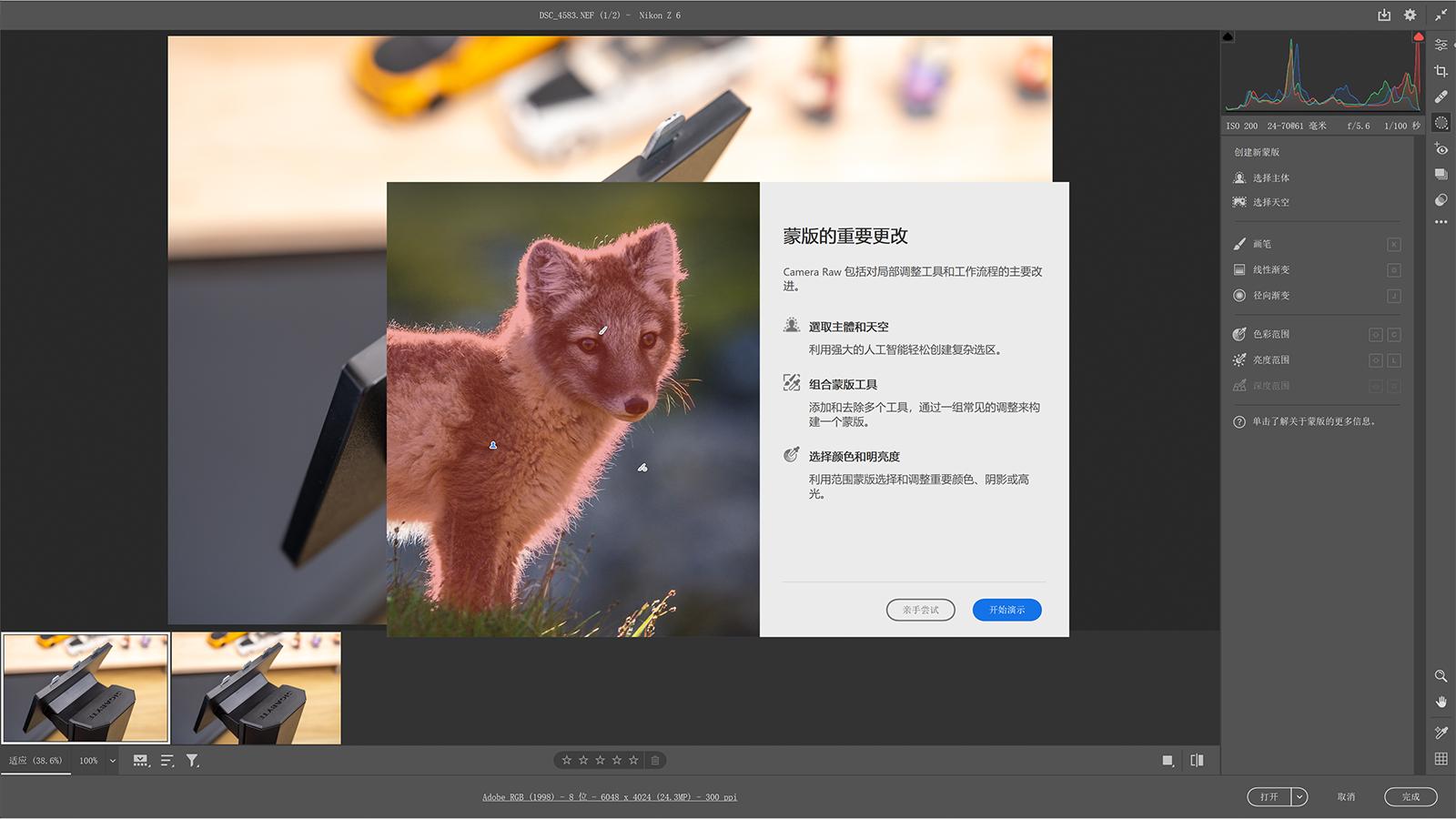Click the Zoom magnifier tool
This screenshot has width=1456, height=819.
point(1441,676)
